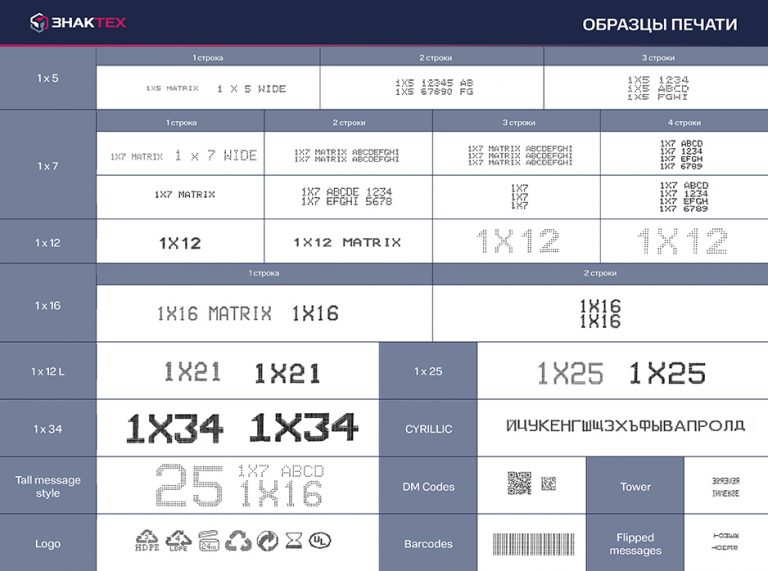Select the 1 x 7 row label
This screenshot has width=768, height=571.
point(48,167)
